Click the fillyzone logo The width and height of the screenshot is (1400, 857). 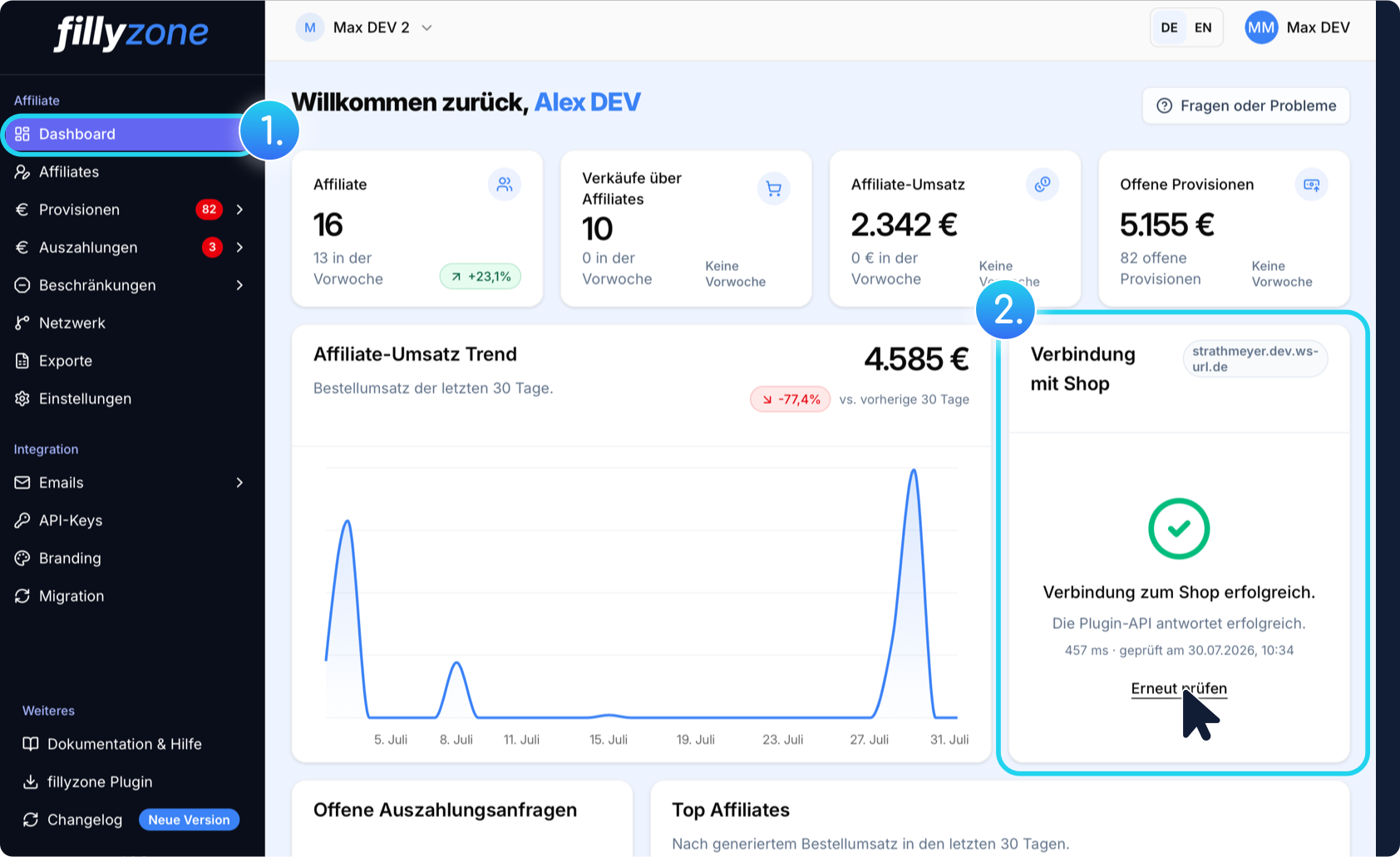pos(131,34)
